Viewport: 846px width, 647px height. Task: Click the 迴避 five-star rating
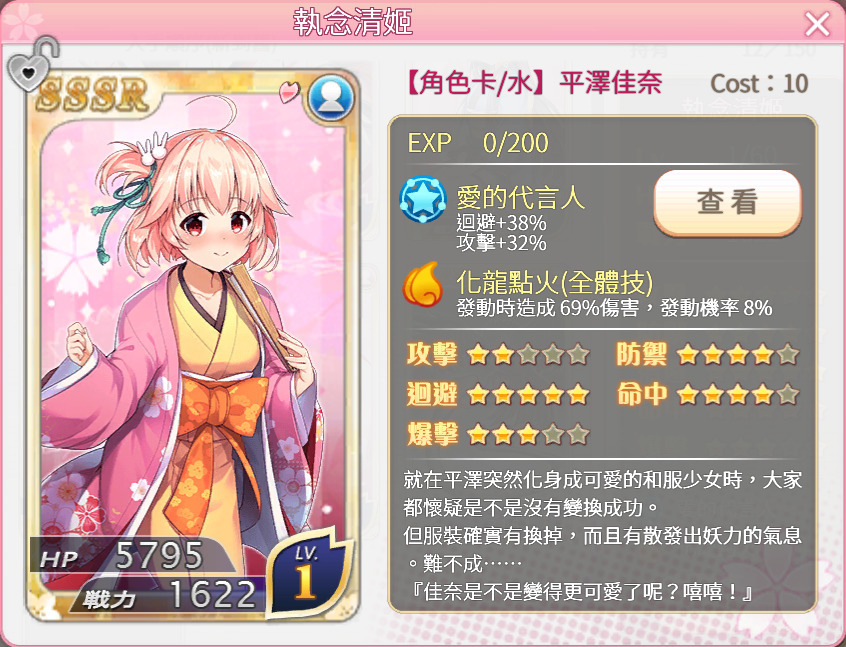coord(497,394)
